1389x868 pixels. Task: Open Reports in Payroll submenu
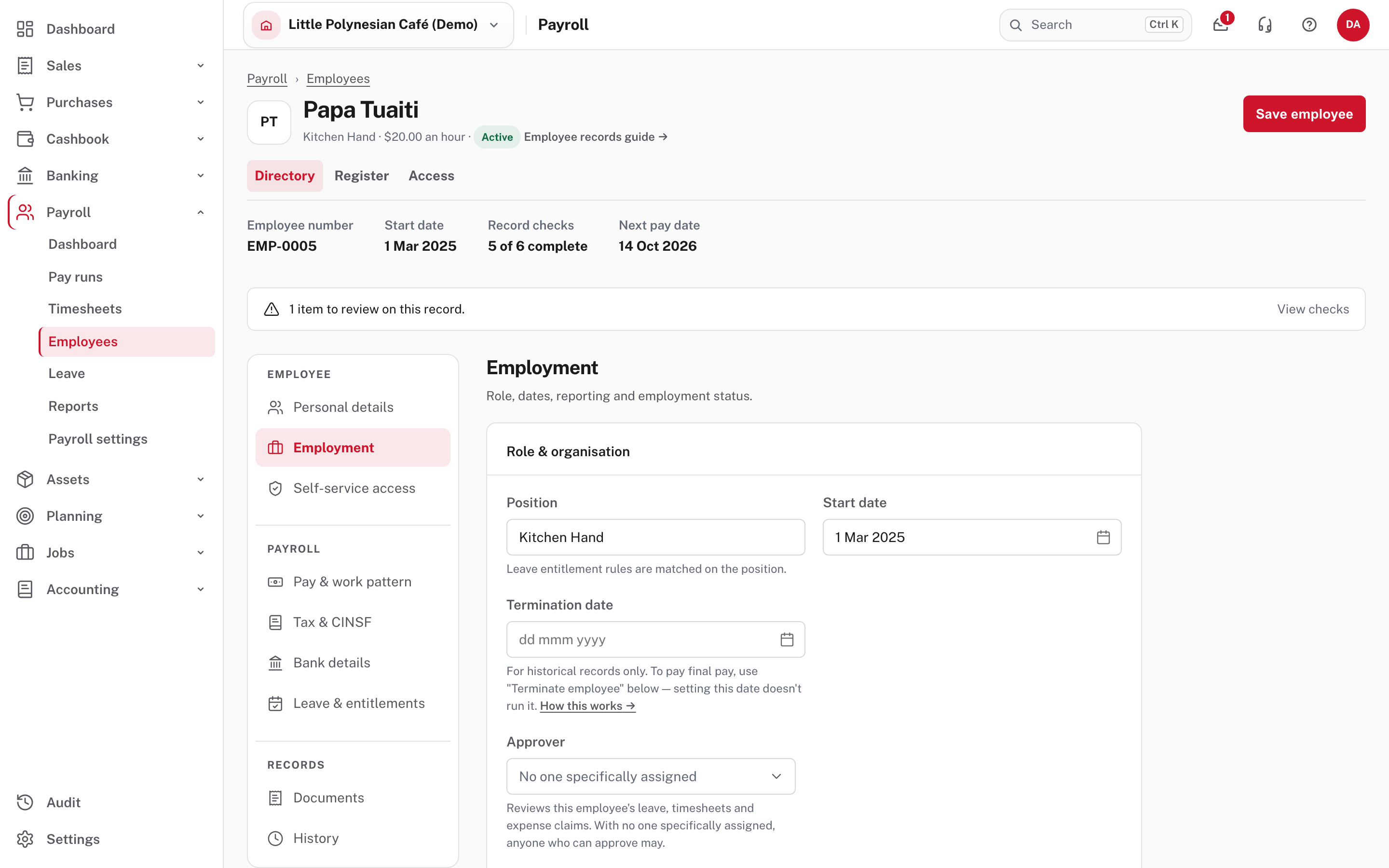click(x=73, y=407)
